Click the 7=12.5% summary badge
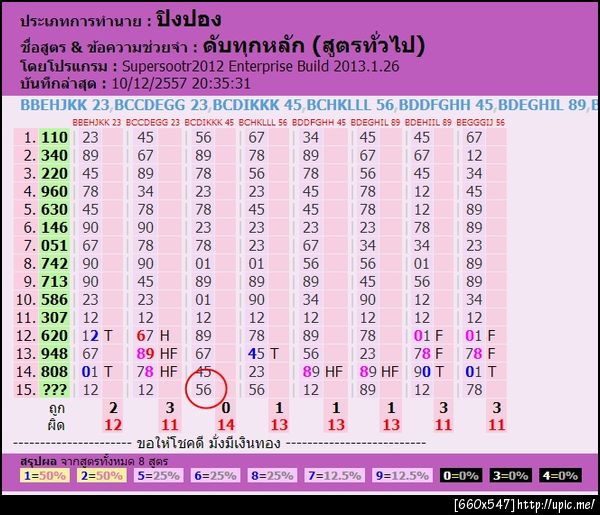 click(x=335, y=476)
